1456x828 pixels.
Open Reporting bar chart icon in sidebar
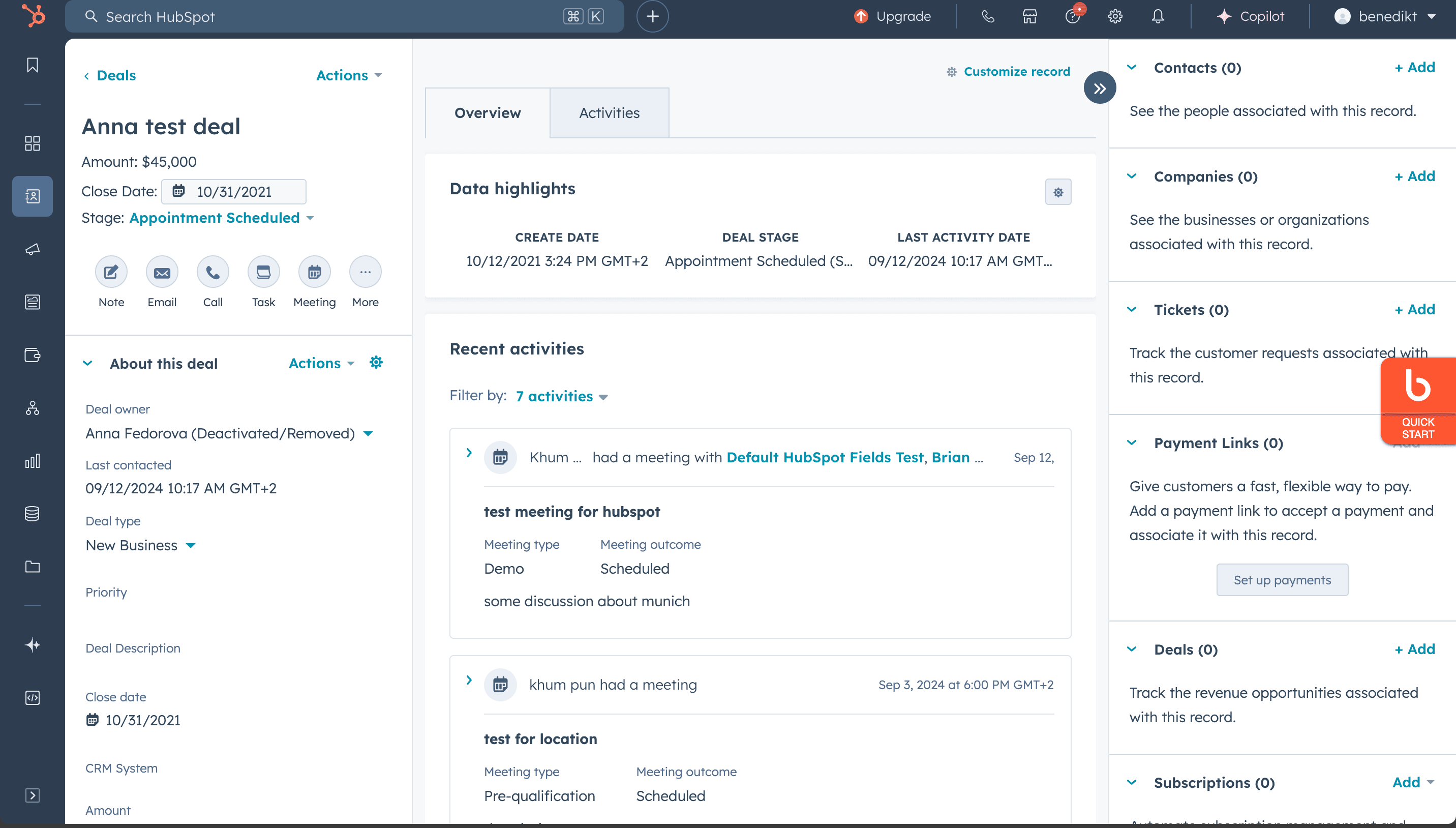(x=33, y=461)
